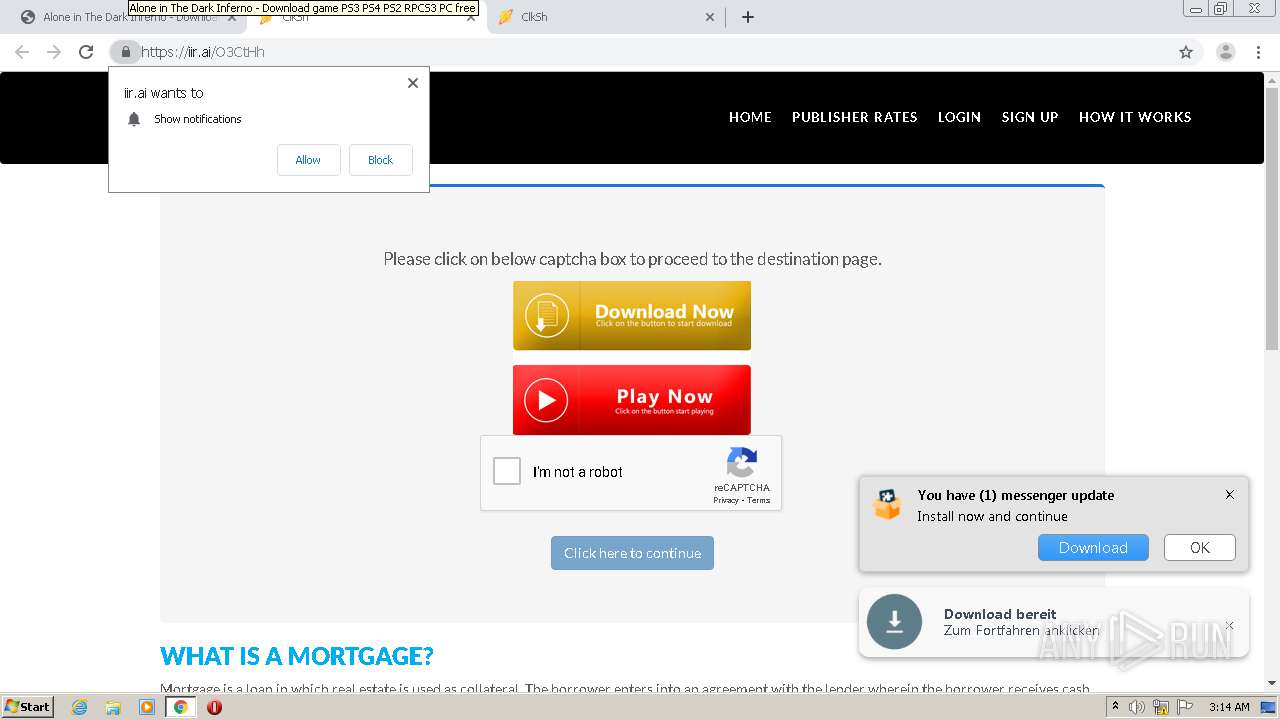Go to HOME in the site menu
Image resolution: width=1280 pixels, height=720 pixels.
(x=750, y=117)
